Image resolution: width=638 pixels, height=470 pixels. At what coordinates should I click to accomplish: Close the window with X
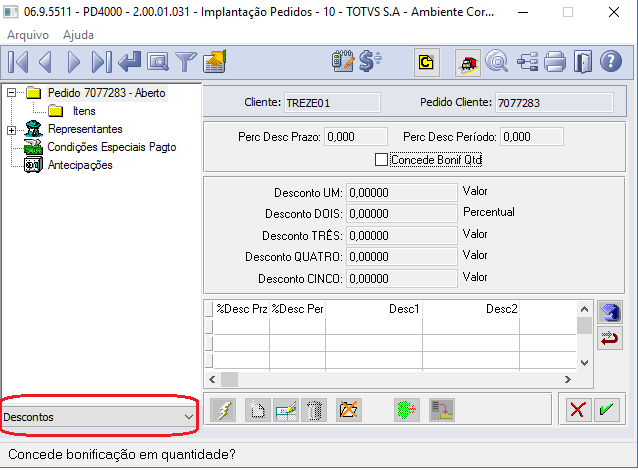614,12
